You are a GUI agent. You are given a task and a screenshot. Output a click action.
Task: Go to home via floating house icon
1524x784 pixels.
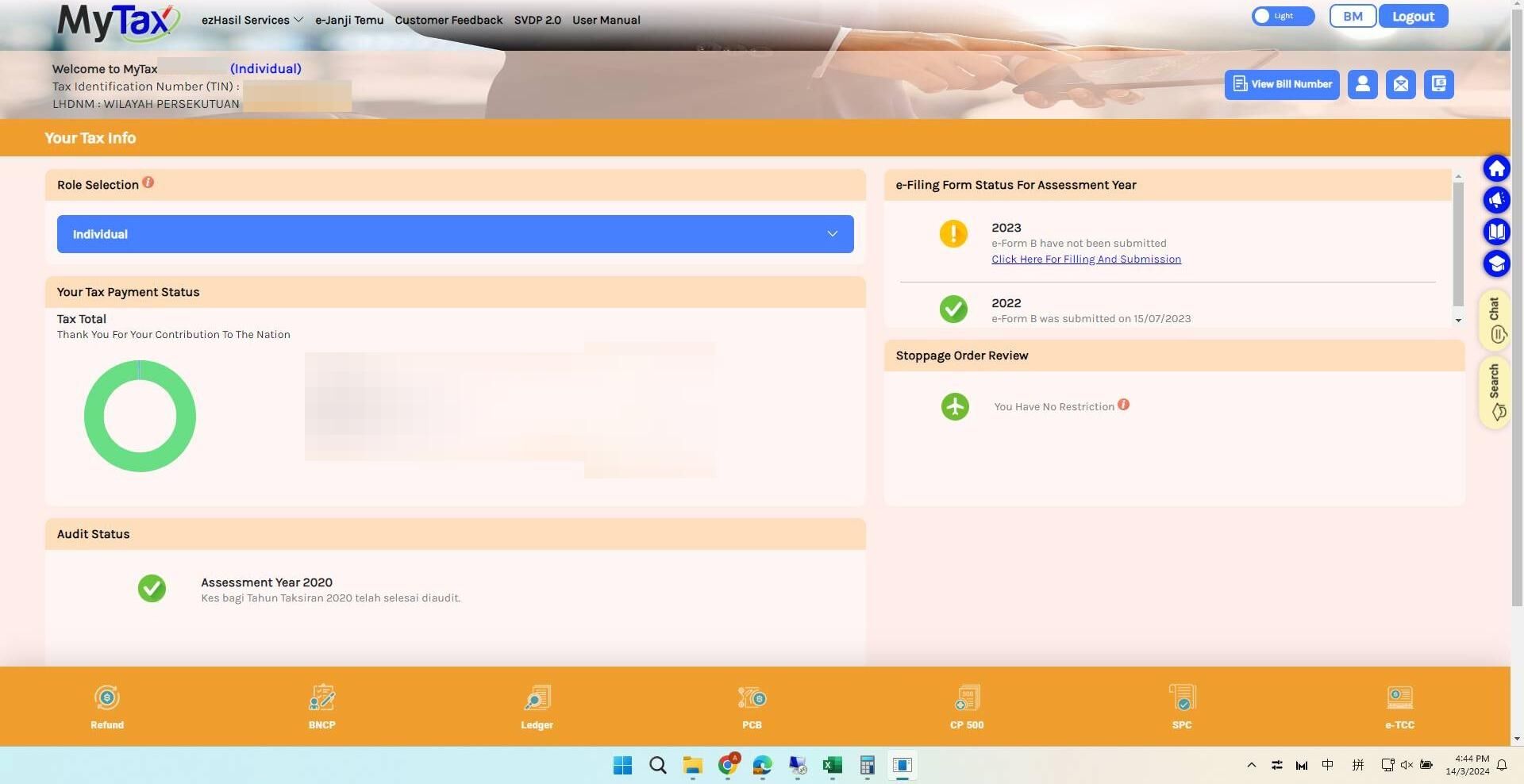pos(1496,168)
